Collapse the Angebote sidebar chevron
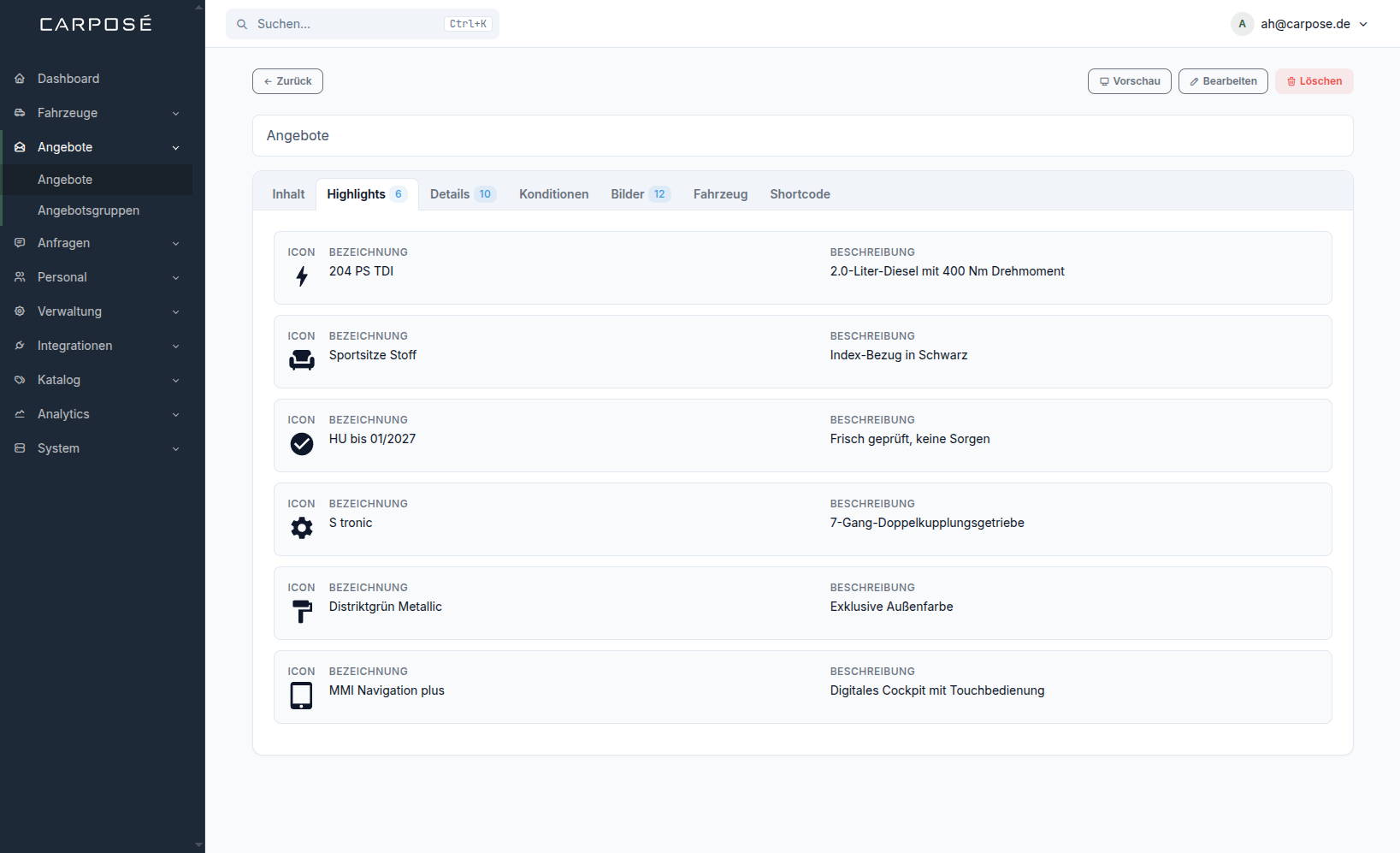 pyautogui.click(x=175, y=147)
